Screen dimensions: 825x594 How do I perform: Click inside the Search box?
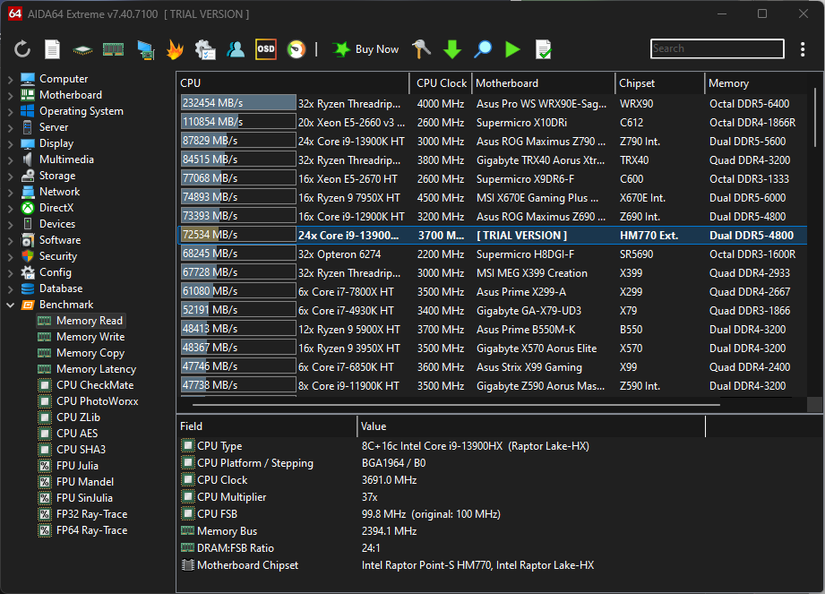tap(716, 48)
